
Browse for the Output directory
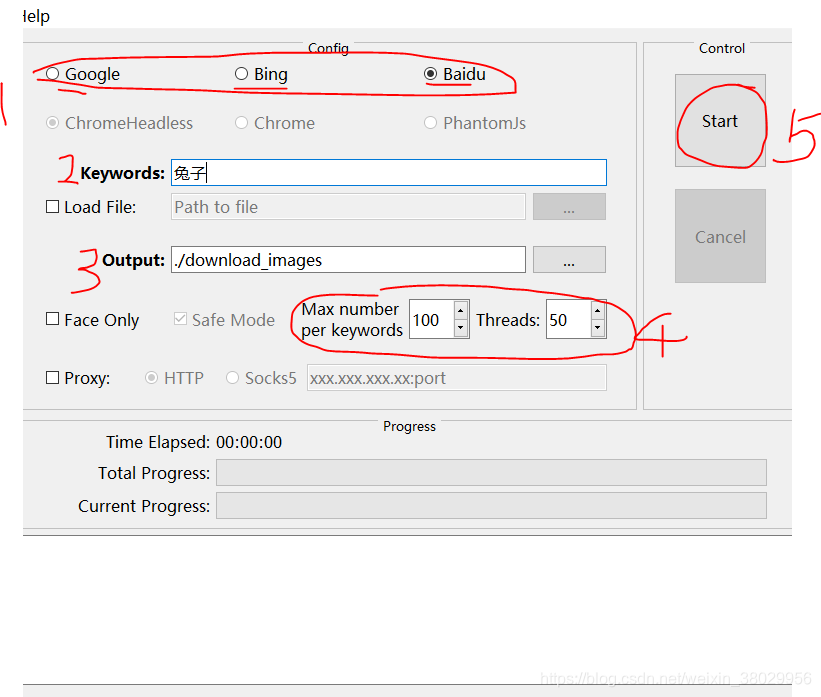[x=569, y=260]
